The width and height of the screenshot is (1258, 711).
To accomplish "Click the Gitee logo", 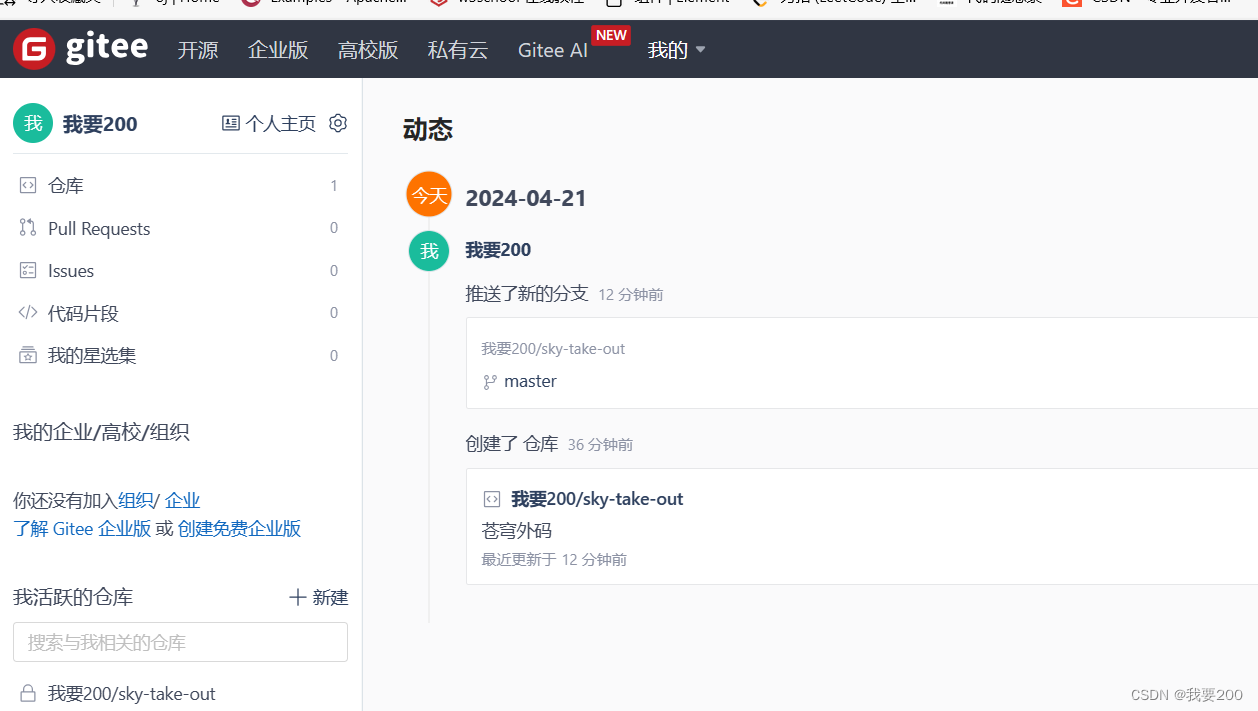I will click(x=80, y=48).
